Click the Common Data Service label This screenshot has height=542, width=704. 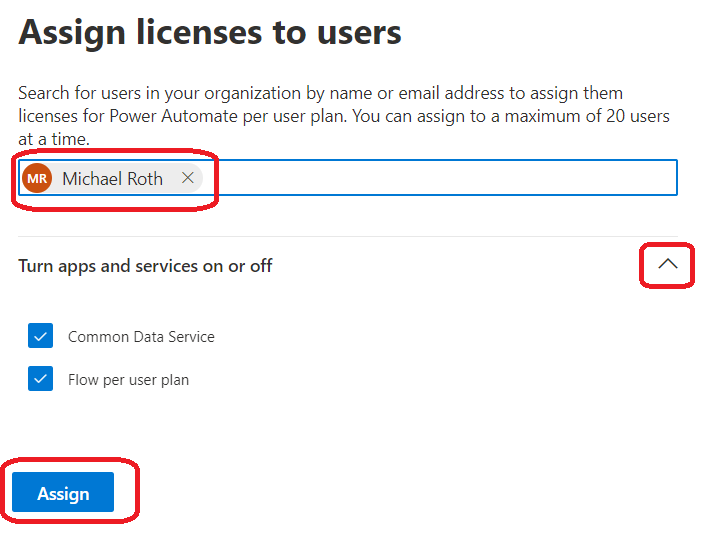[141, 337]
